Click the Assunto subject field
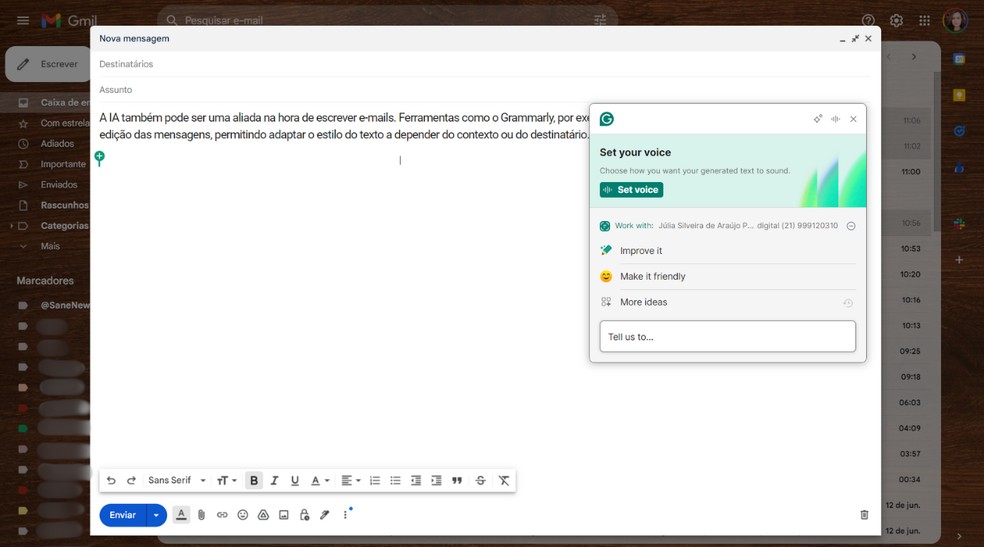This screenshot has width=984, height=547. [484, 90]
